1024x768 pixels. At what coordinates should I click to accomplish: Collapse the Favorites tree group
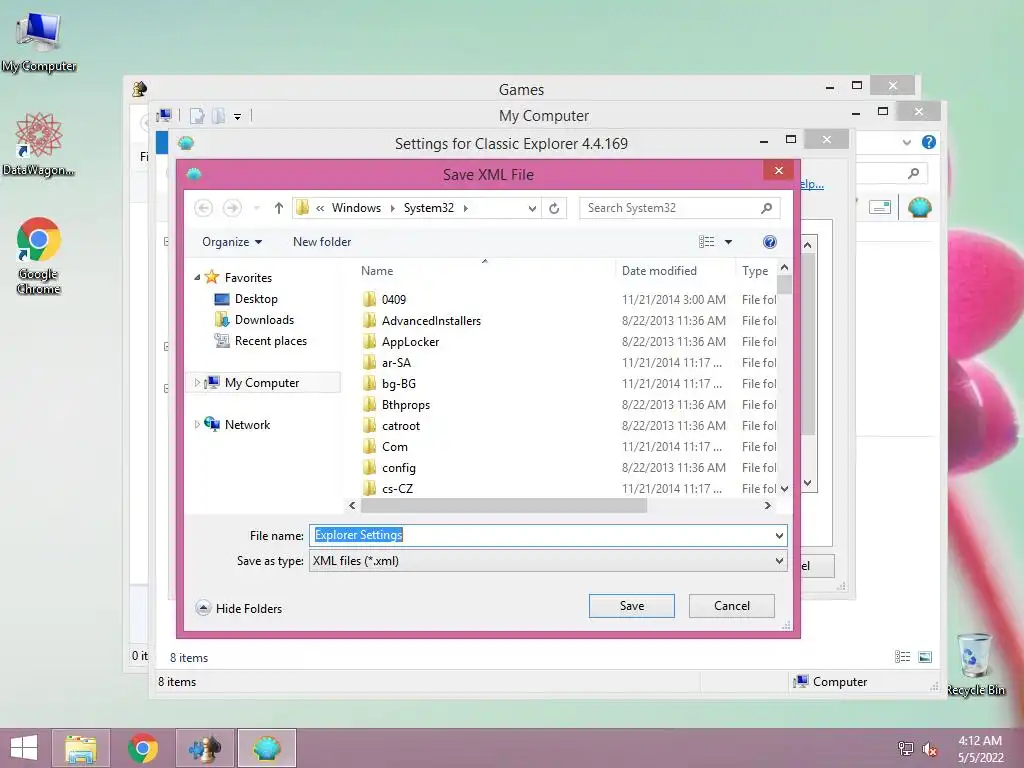pyautogui.click(x=197, y=278)
